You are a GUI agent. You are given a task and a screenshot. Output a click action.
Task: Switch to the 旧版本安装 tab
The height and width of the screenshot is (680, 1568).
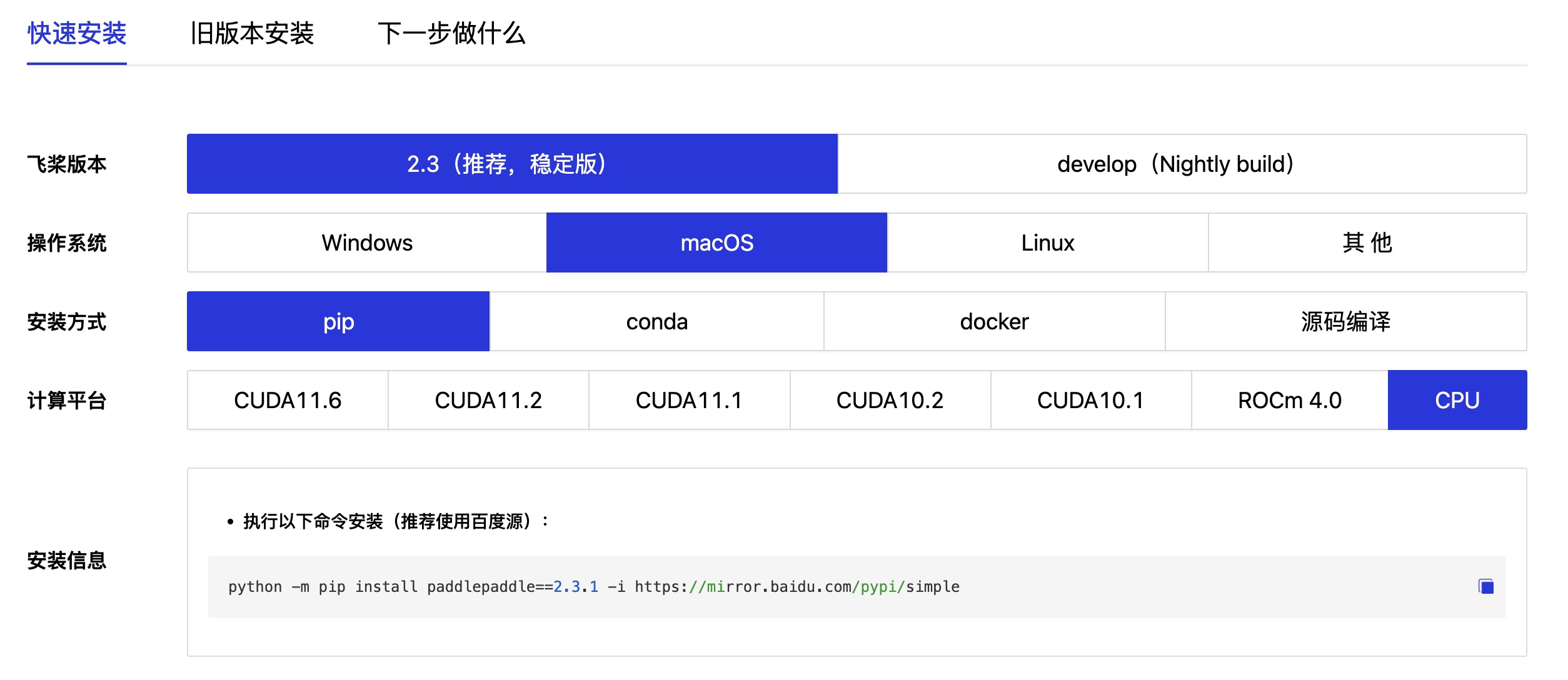point(253,34)
